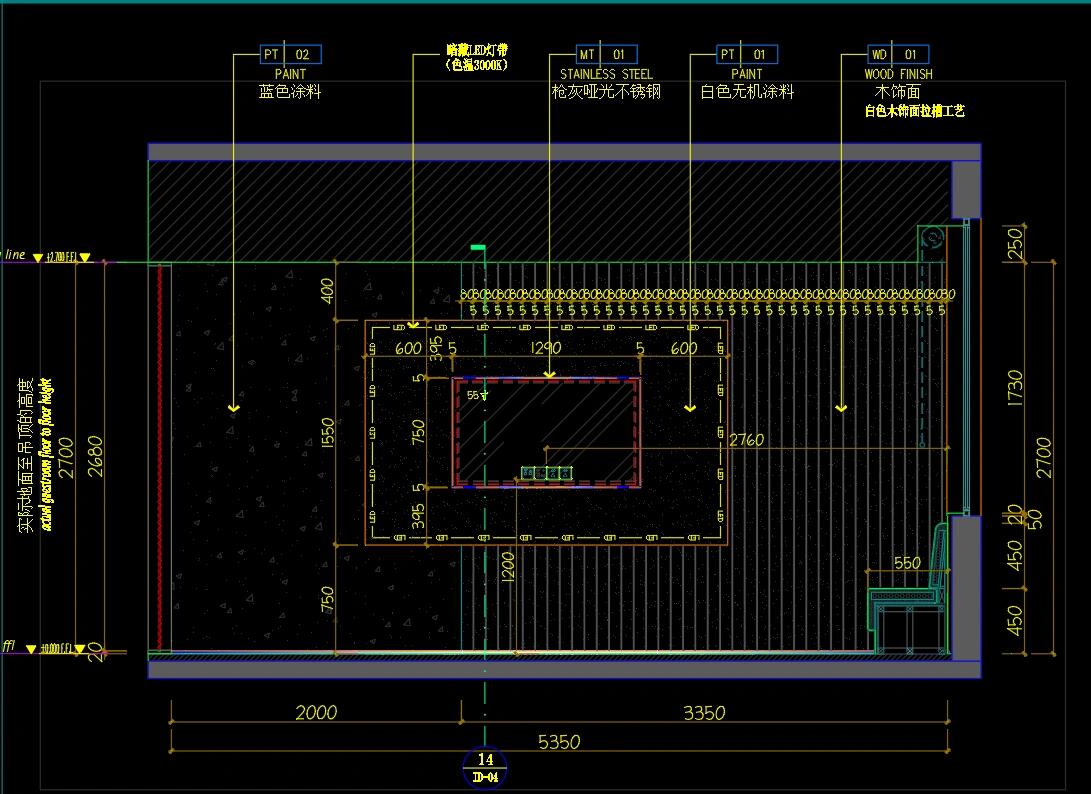The image size is (1091, 794).
Task: Click the 5350 overall width dimension
Action: (x=558, y=742)
